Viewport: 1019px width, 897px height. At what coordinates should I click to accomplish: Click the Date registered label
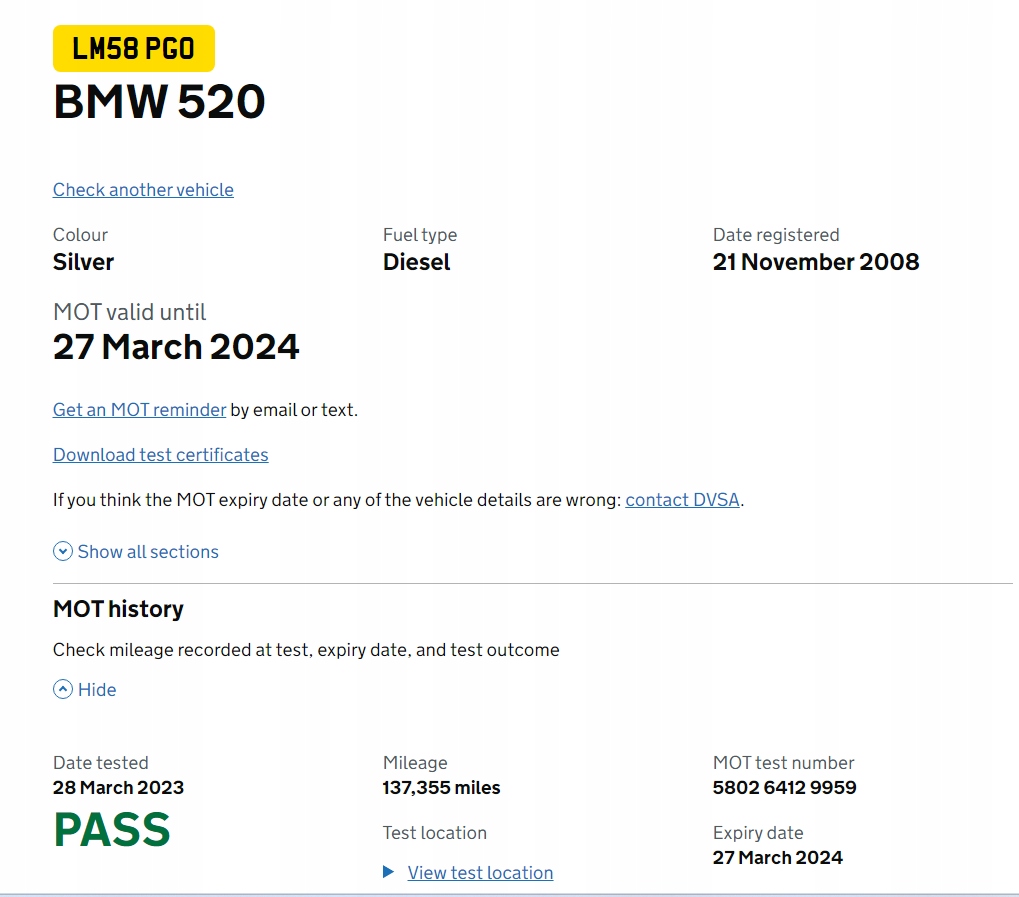pos(776,235)
